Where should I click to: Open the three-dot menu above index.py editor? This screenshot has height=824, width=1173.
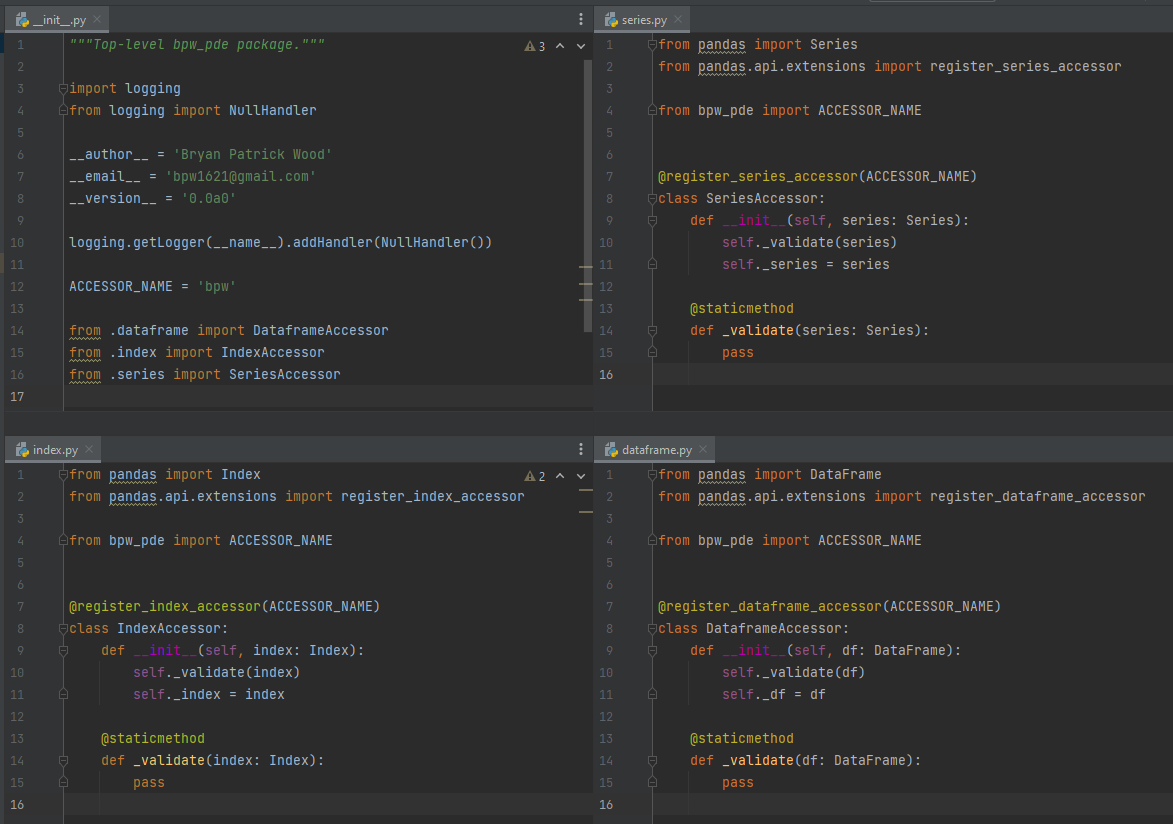(581, 449)
